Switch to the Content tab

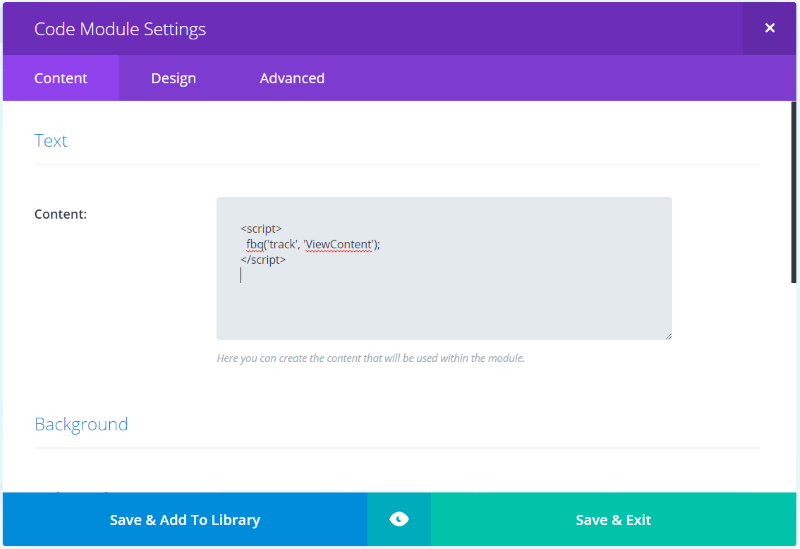61,78
